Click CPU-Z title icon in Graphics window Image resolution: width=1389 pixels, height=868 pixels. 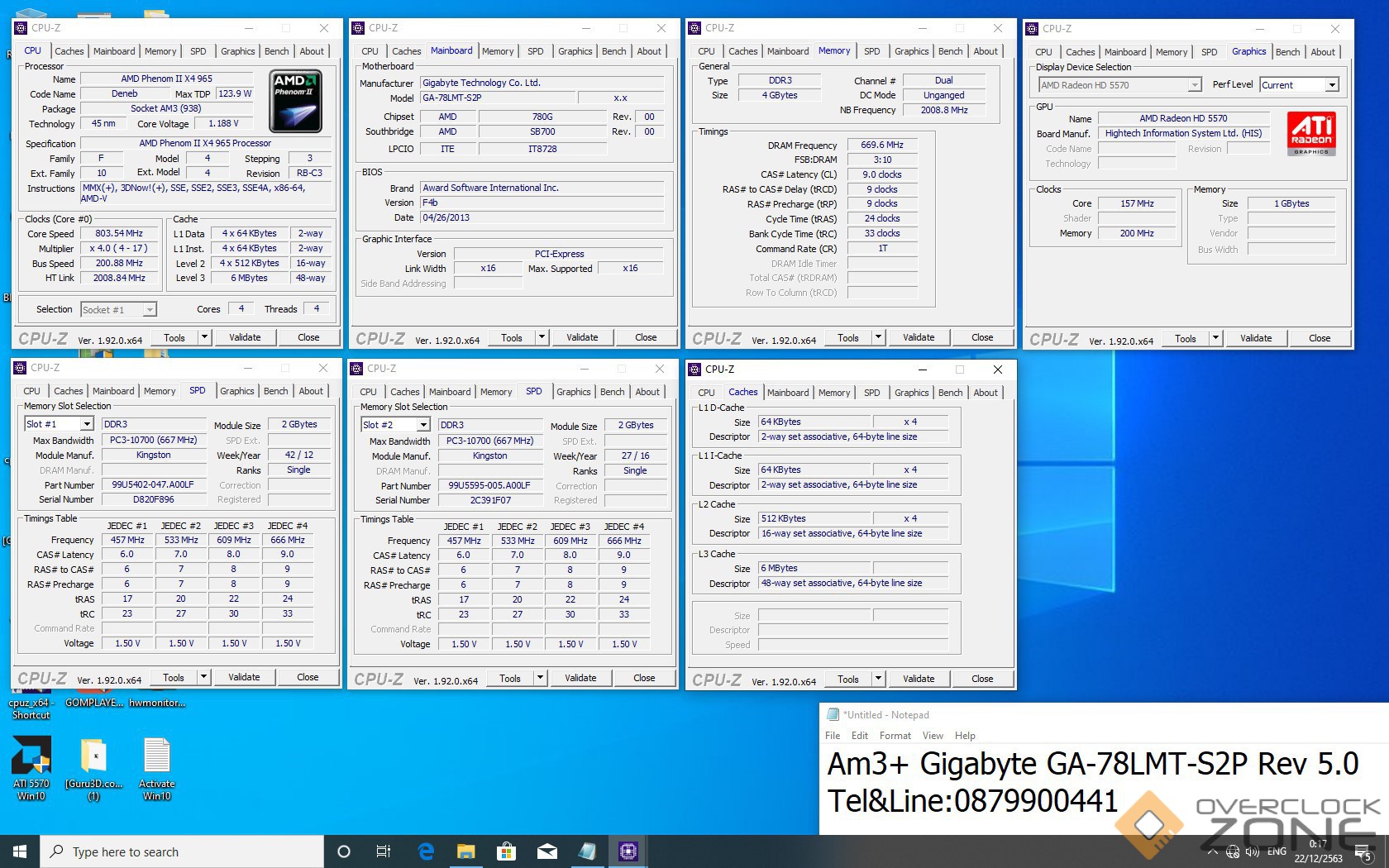pos(1032,29)
